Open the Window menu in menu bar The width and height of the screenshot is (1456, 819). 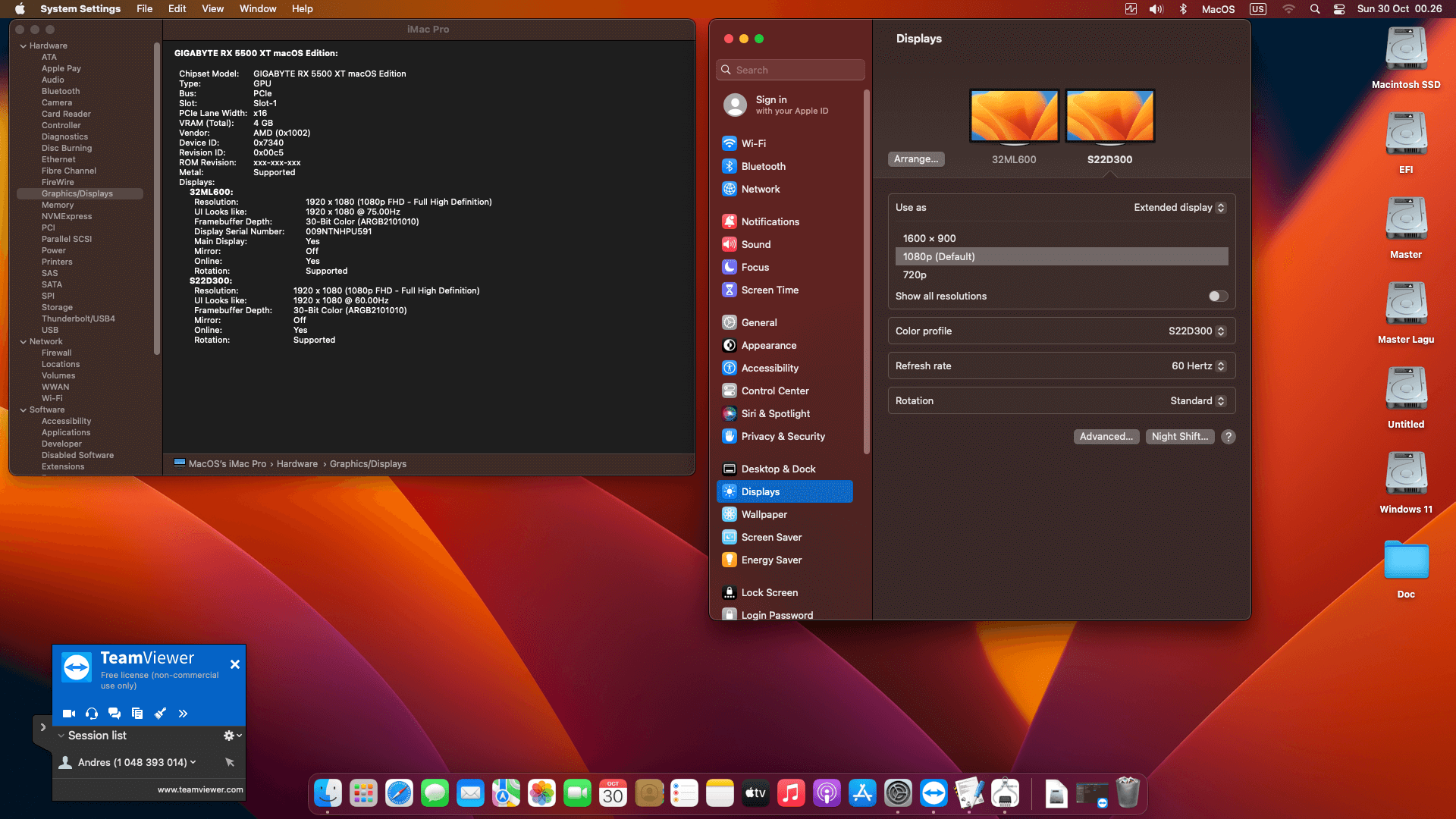click(258, 9)
